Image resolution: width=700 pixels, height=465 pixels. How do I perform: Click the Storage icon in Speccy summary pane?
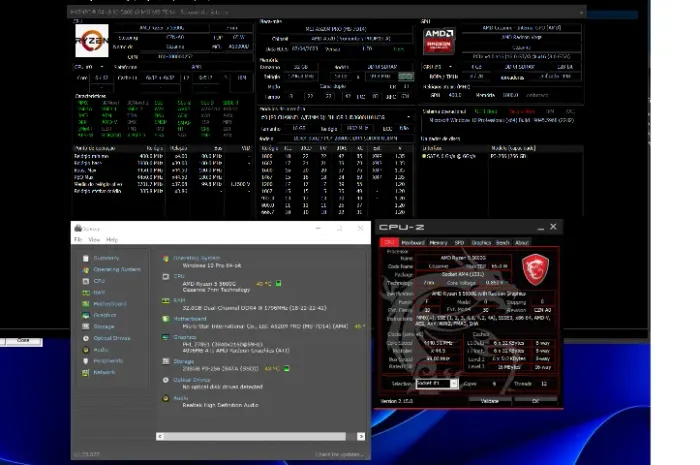166,361
